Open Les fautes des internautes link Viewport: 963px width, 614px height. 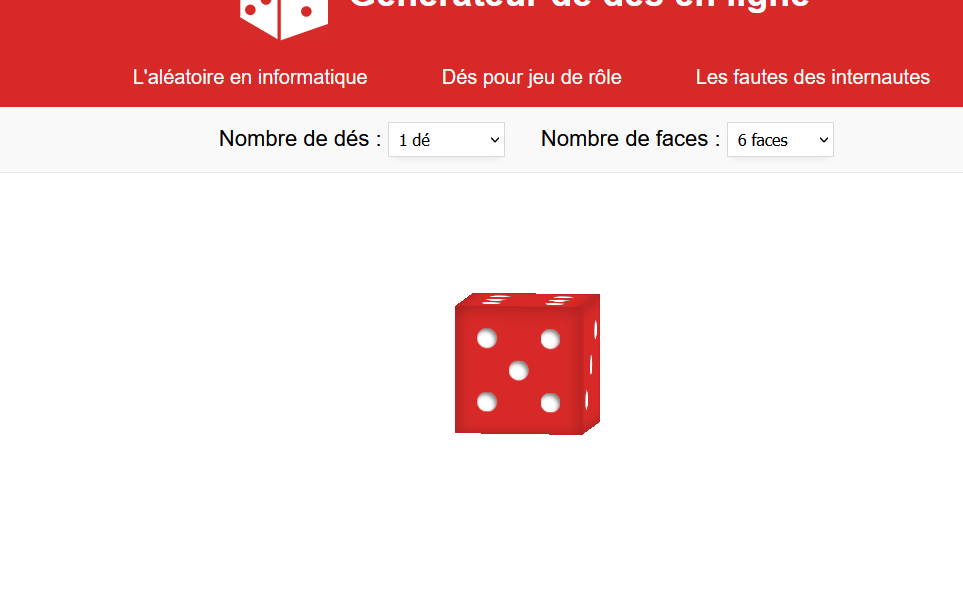pyautogui.click(x=813, y=77)
